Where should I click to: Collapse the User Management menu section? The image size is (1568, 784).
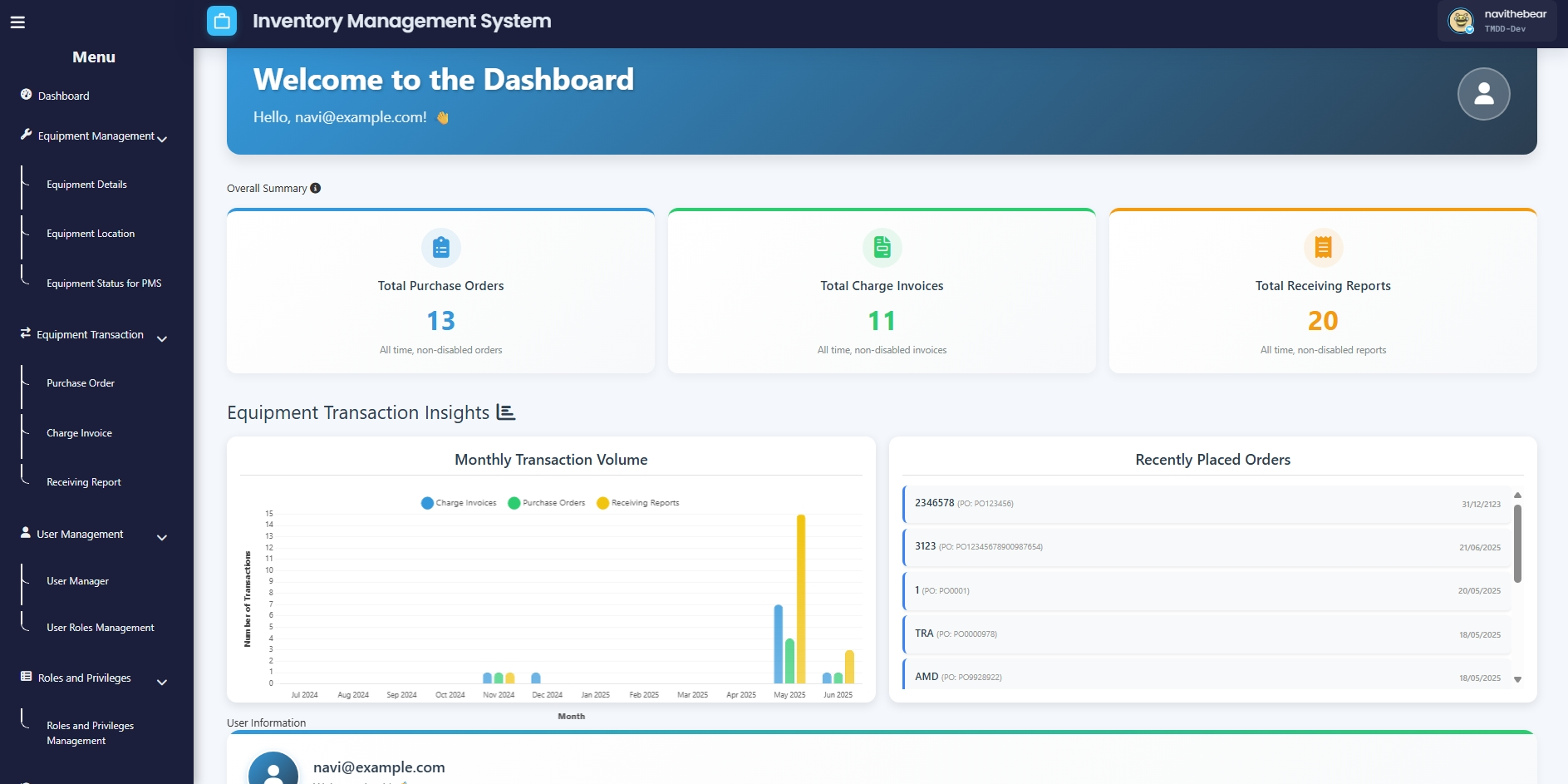tap(162, 538)
